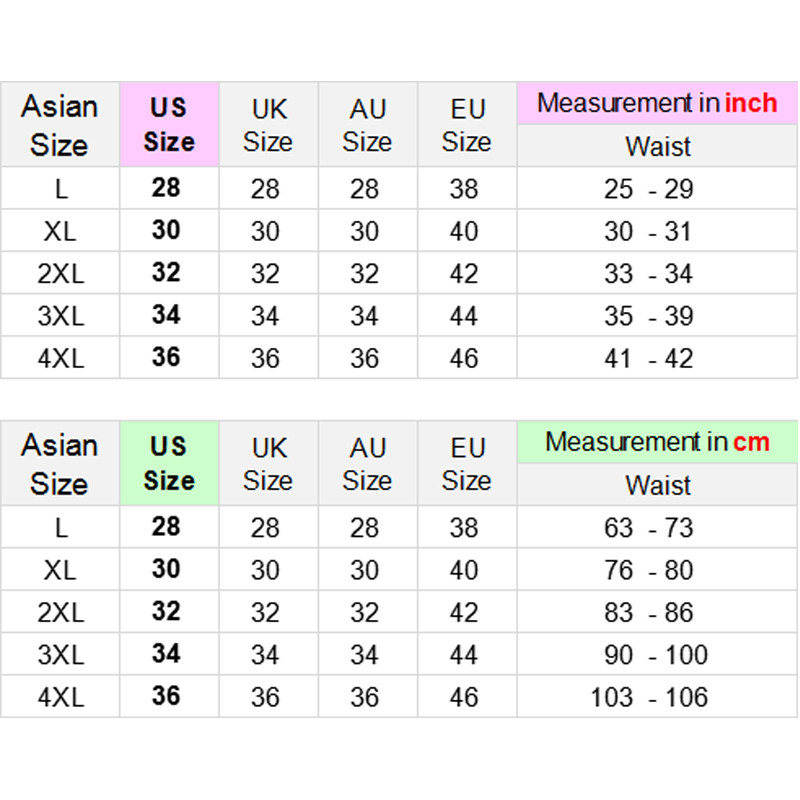Click the pink US Size header cell

pos(168,124)
